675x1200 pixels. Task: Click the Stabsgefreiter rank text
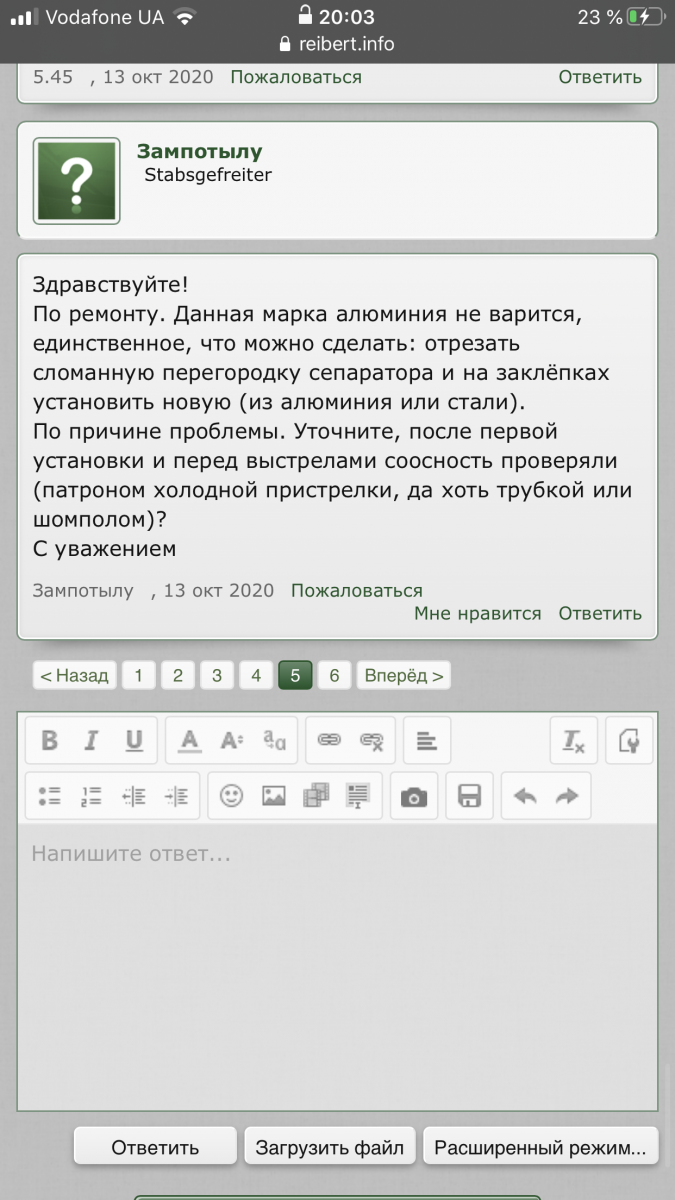click(208, 175)
